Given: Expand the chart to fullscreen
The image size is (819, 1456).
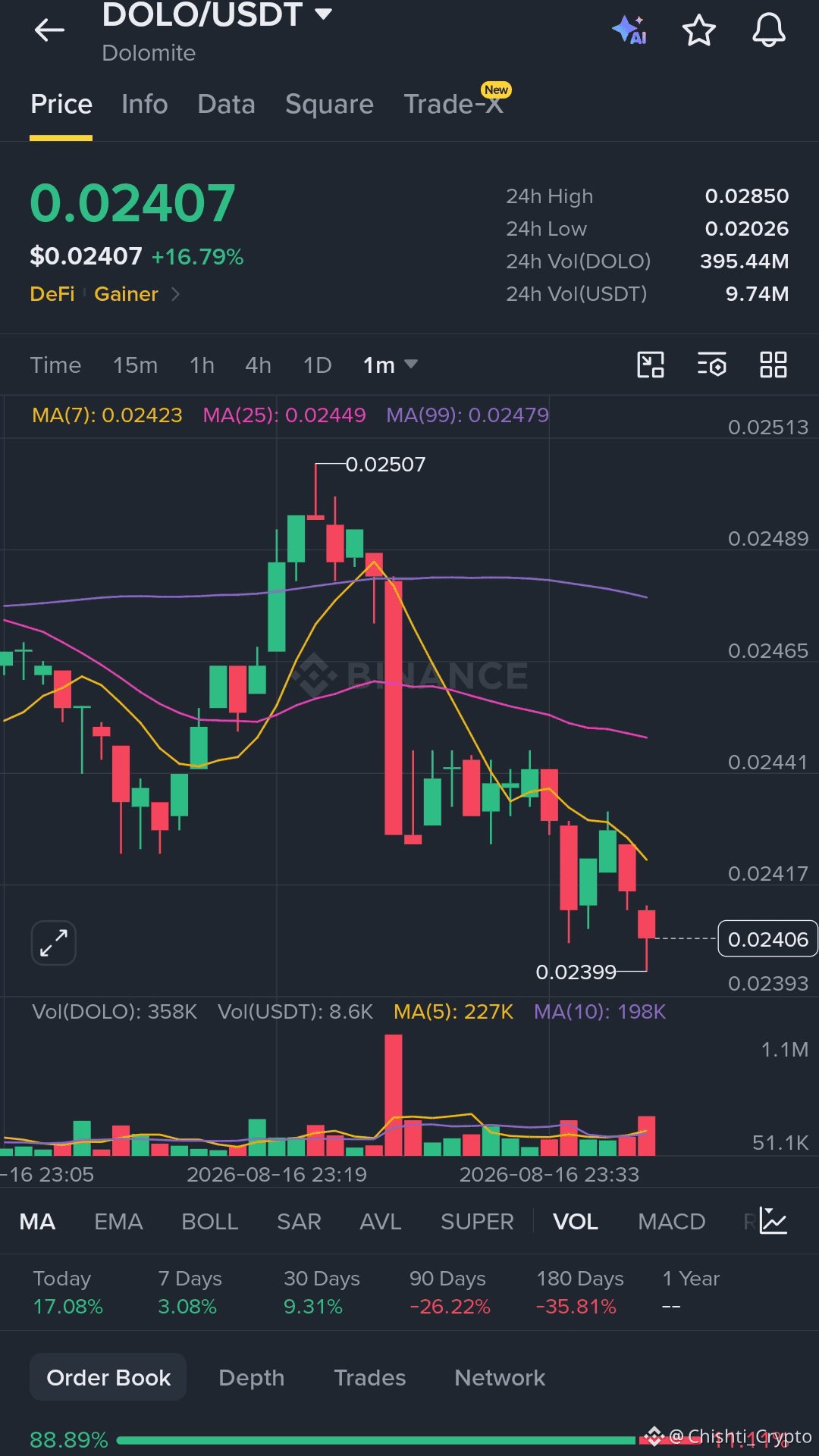Looking at the screenshot, I should pos(54,943).
